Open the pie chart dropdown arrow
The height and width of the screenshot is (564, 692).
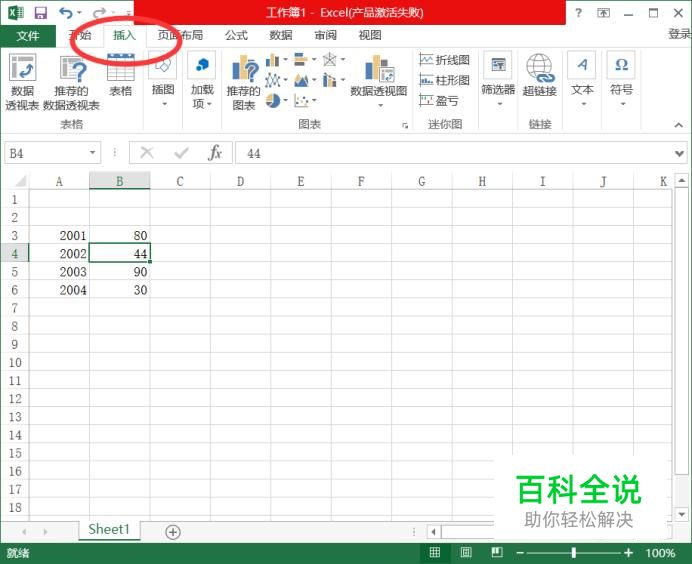coord(286,101)
